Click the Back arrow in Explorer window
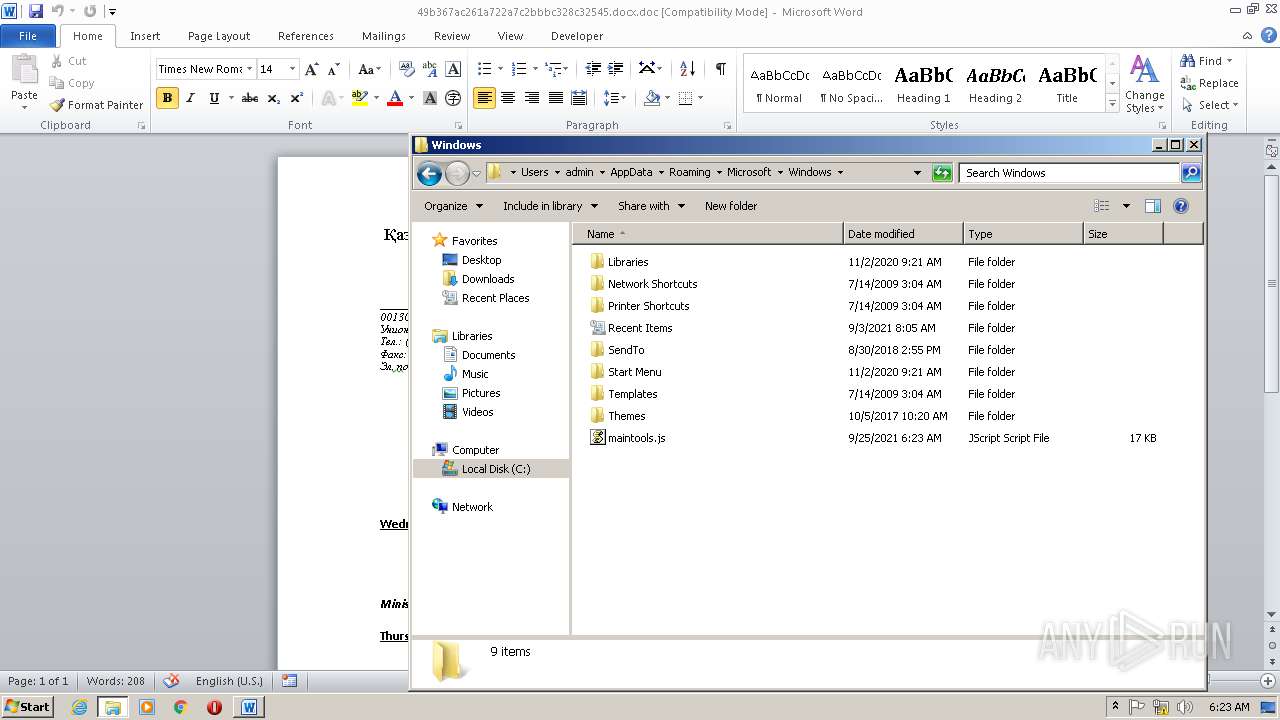The image size is (1280, 720). 429,173
